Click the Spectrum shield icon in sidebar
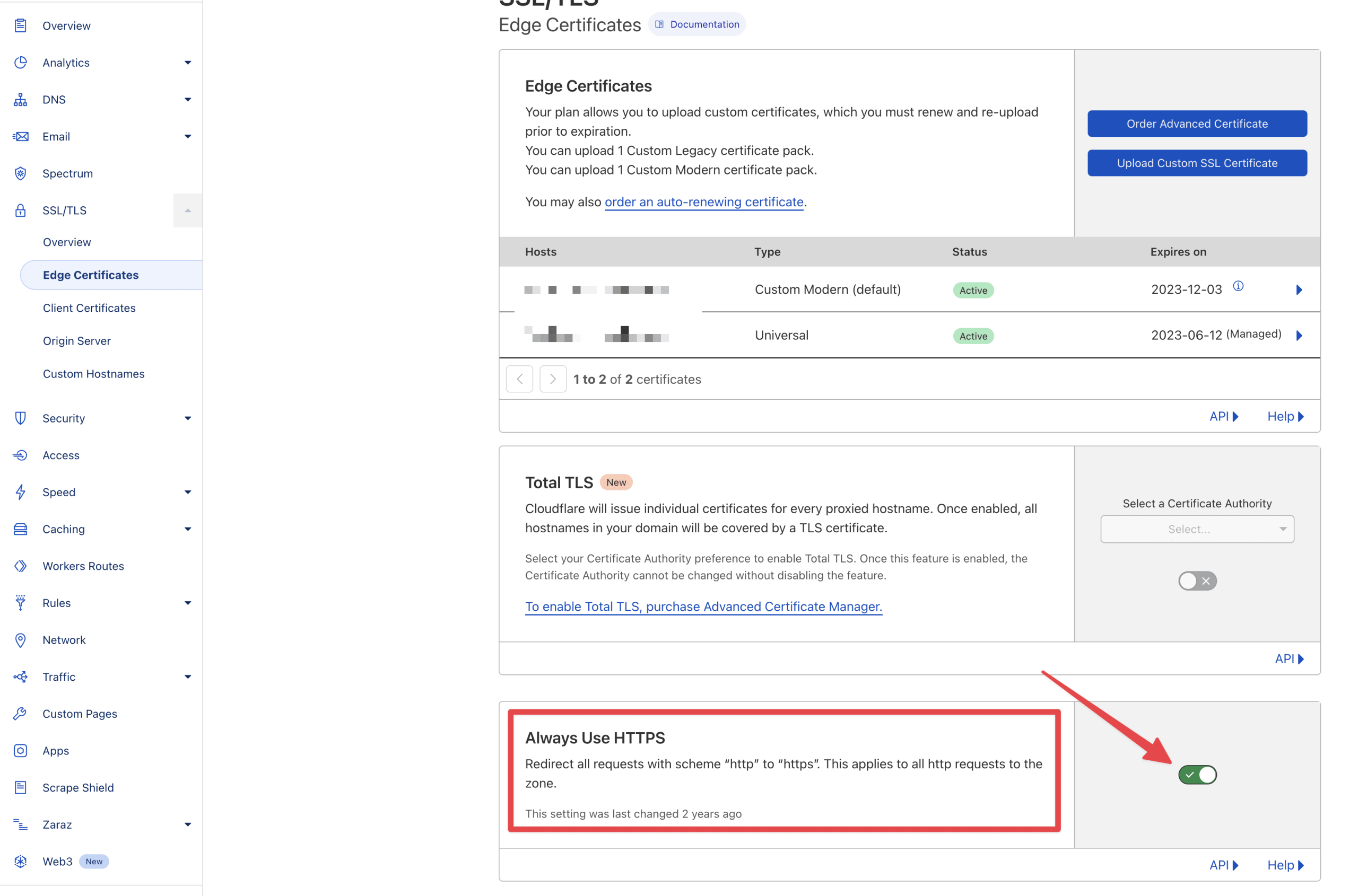The height and width of the screenshot is (896, 1358). click(x=21, y=173)
